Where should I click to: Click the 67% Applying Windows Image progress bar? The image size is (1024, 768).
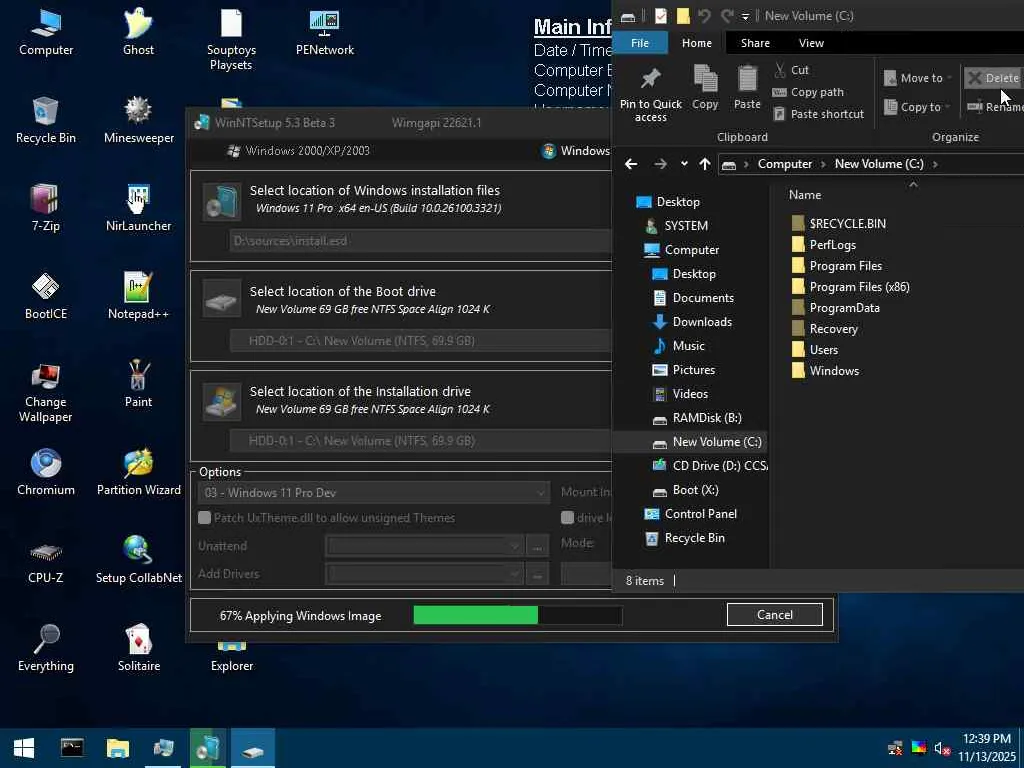(x=517, y=615)
